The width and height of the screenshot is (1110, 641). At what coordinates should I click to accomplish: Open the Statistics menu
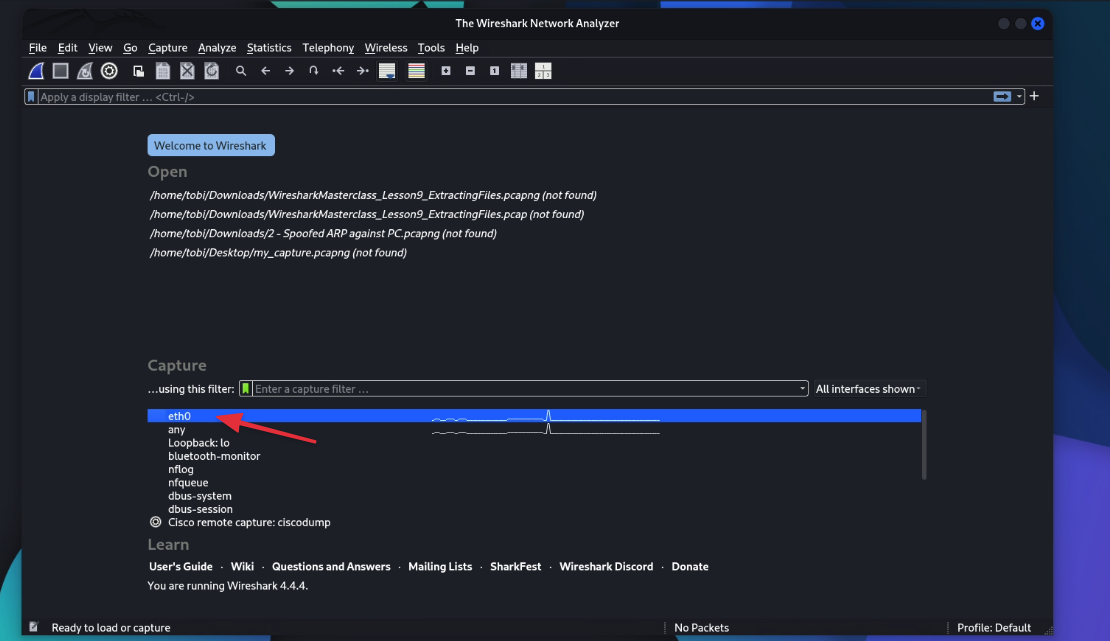(269, 48)
